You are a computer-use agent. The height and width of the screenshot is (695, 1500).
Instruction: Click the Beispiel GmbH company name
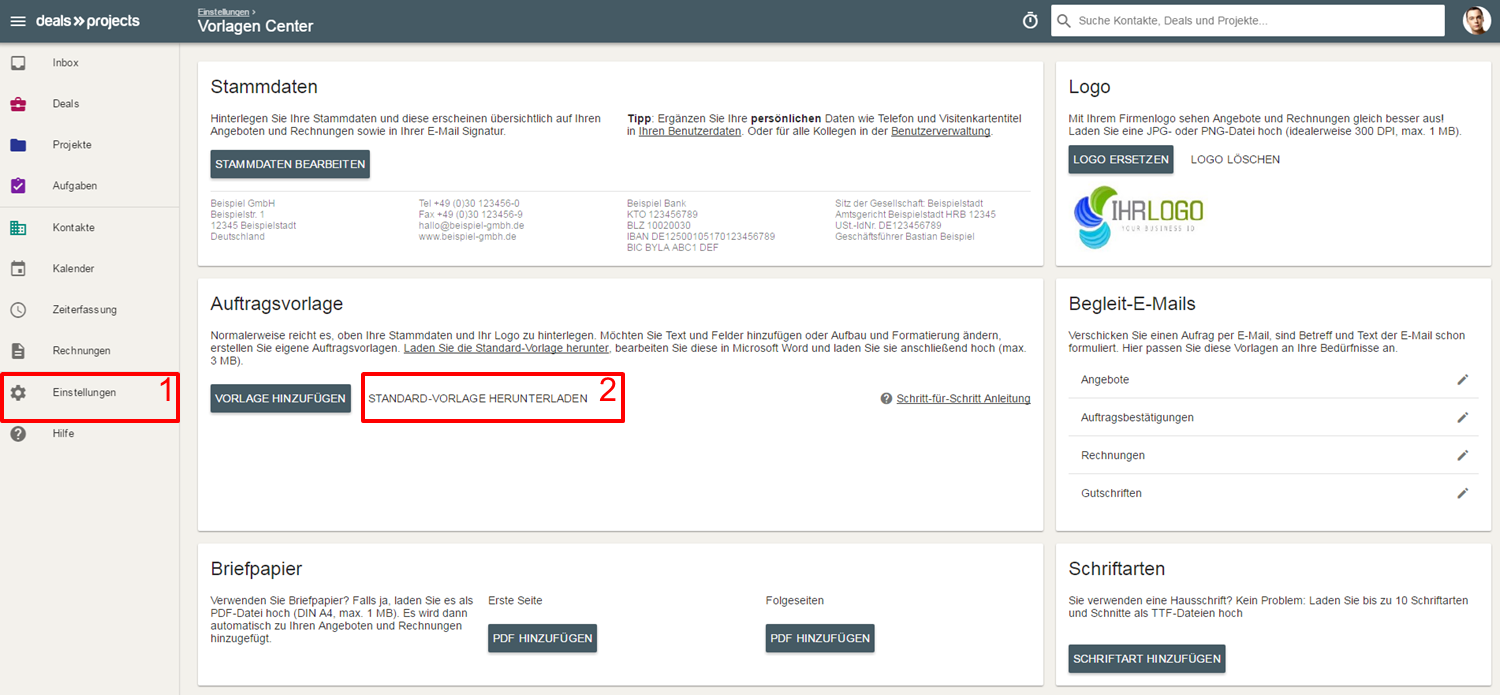(x=243, y=203)
